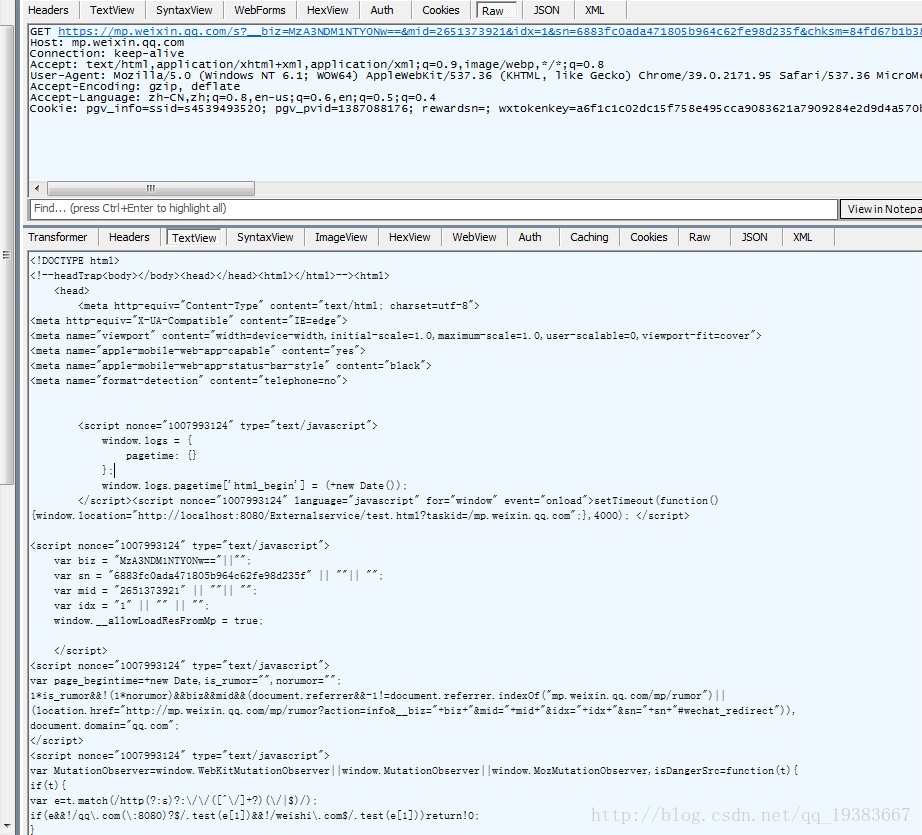Click the var e=t.match line
922x835 pixels.
coord(174,800)
